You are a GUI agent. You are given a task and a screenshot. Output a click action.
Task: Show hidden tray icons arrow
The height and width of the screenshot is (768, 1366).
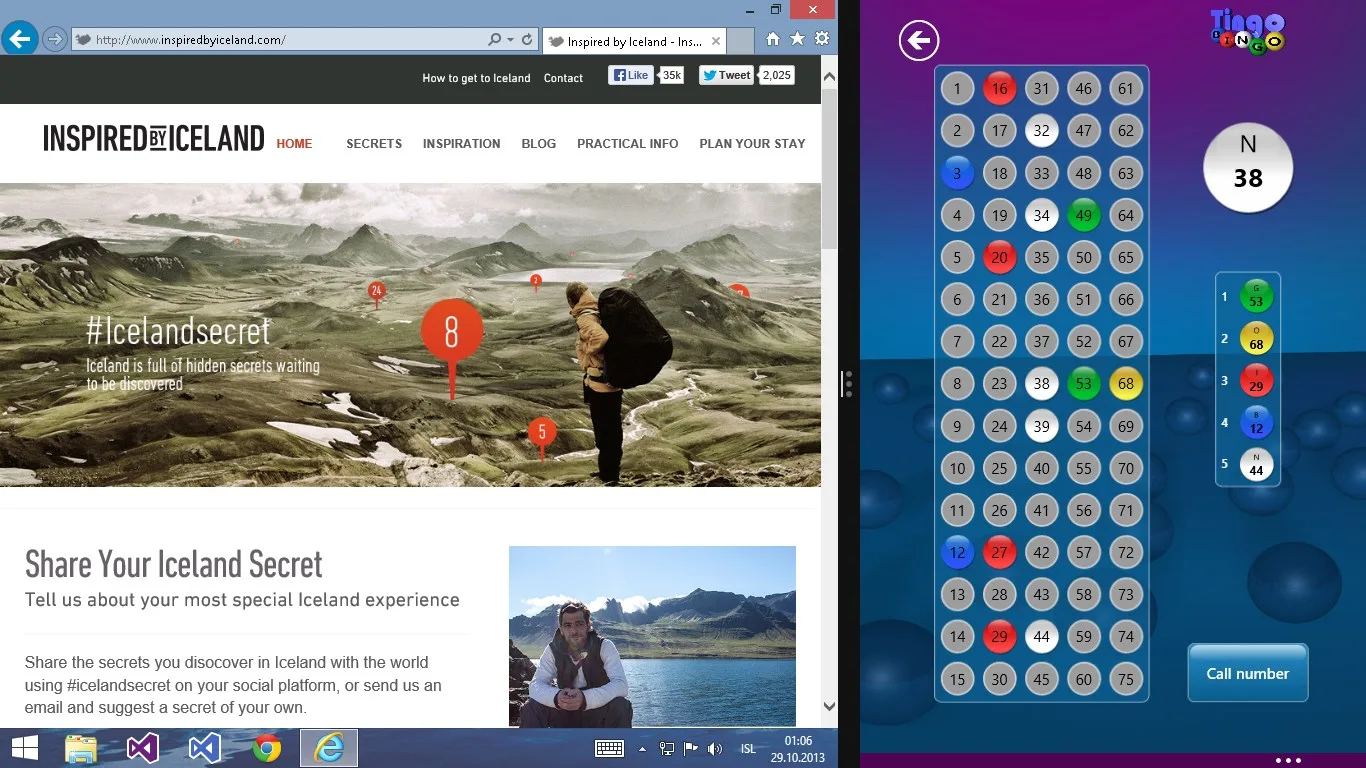coord(642,748)
